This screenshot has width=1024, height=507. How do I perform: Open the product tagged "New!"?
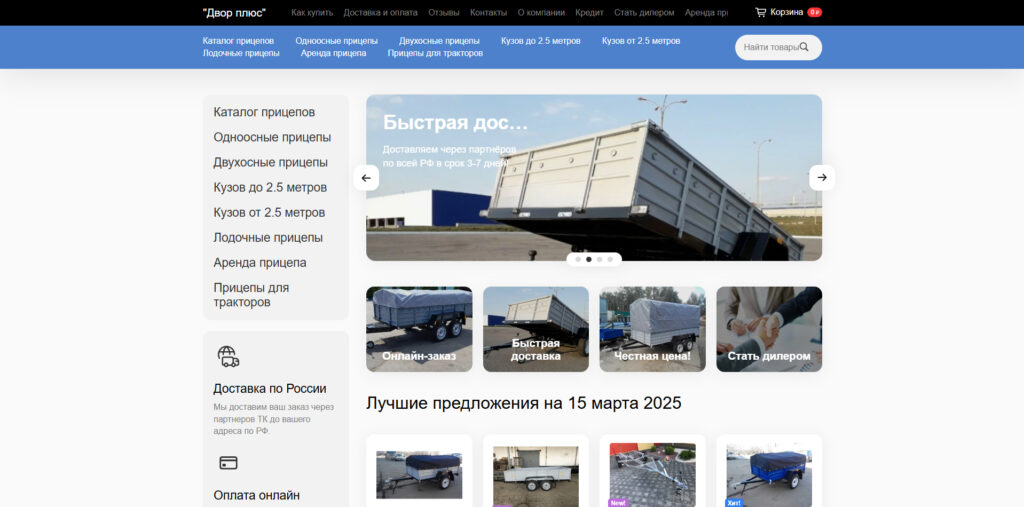pyautogui.click(x=652, y=475)
